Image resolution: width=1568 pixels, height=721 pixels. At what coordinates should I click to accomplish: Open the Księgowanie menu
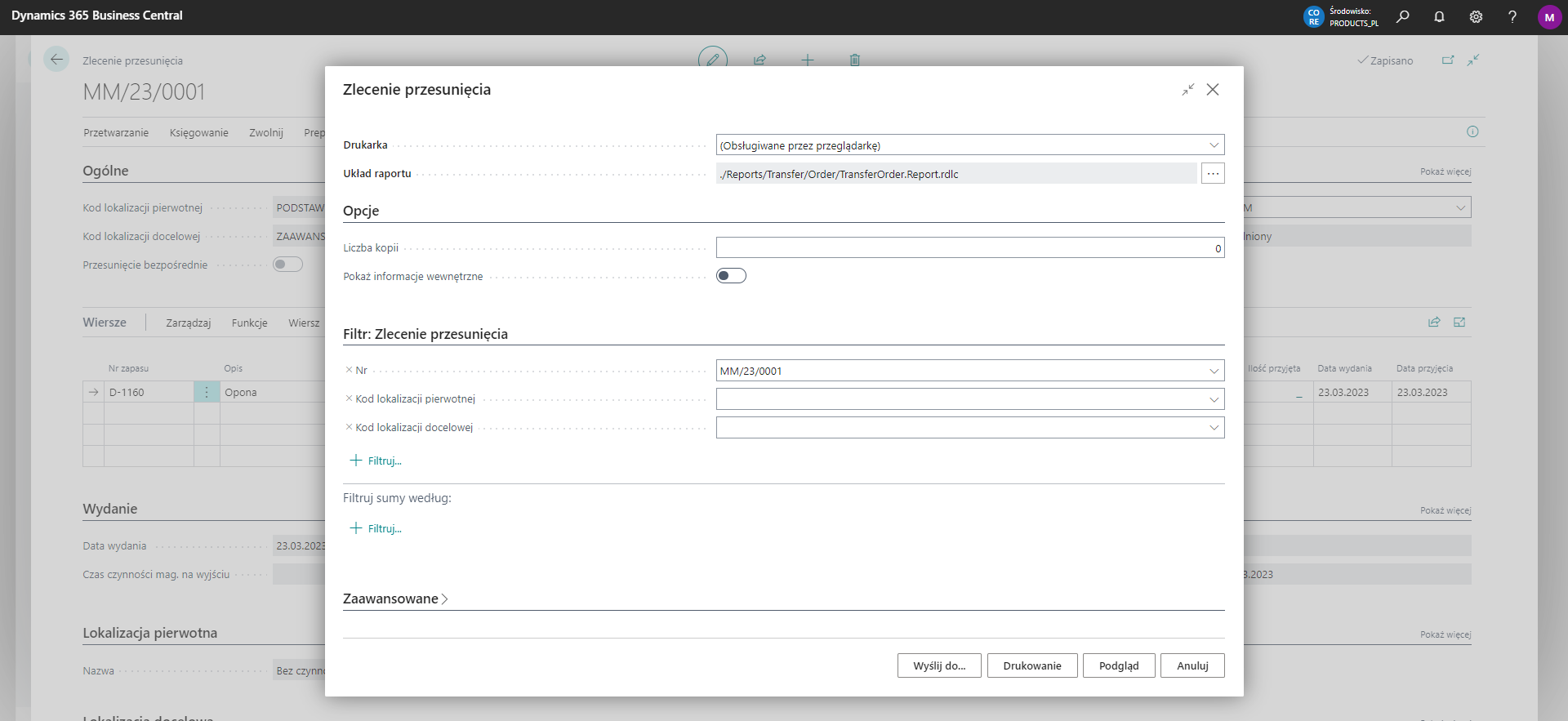pos(199,132)
